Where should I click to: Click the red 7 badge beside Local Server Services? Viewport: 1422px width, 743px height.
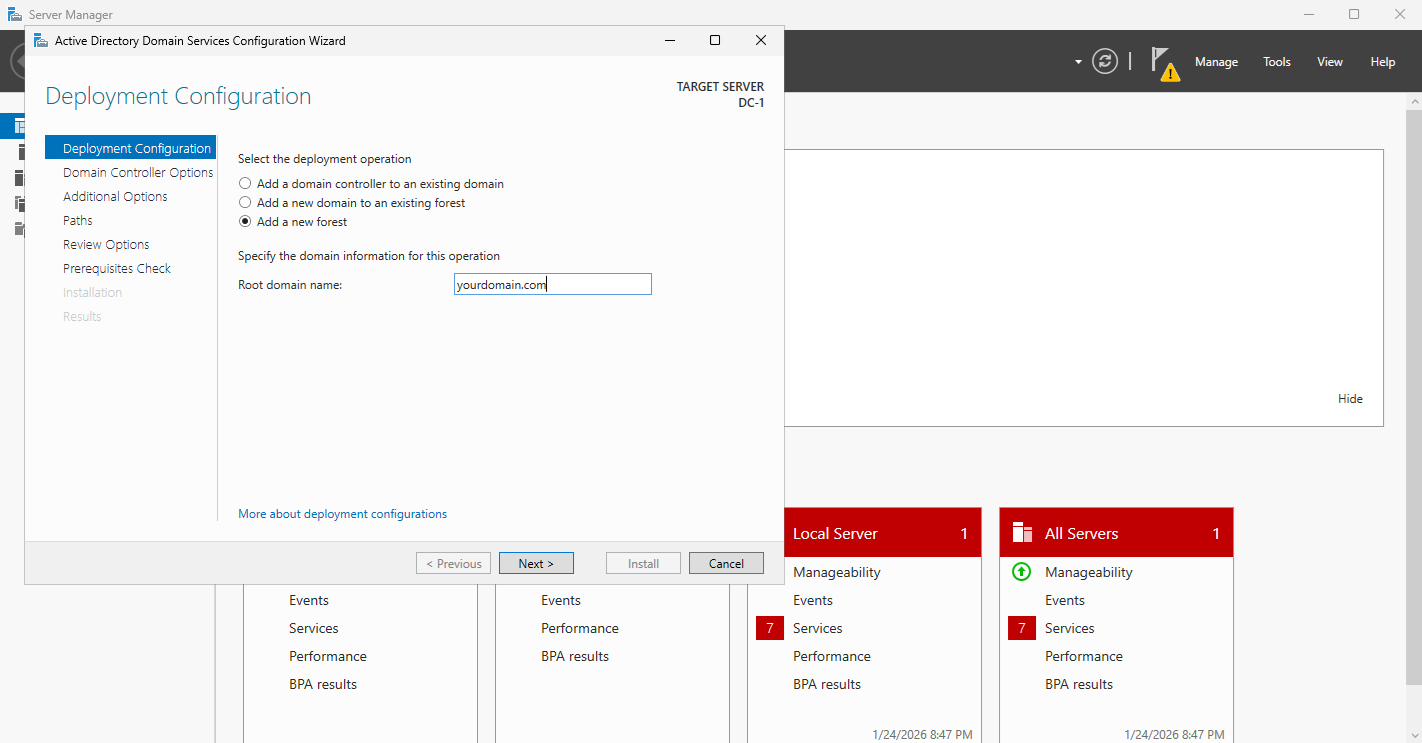coord(770,628)
